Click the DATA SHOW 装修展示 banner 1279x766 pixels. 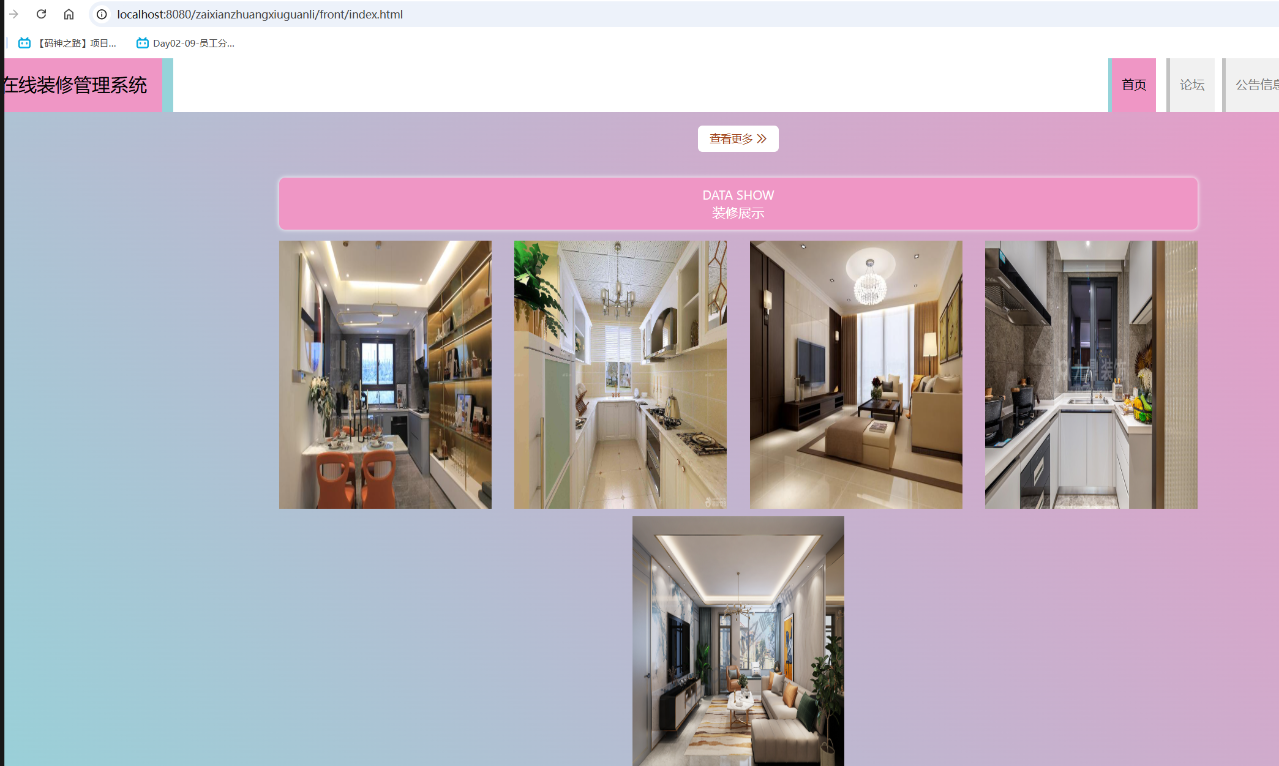pyautogui.click(x=738, y=204)
